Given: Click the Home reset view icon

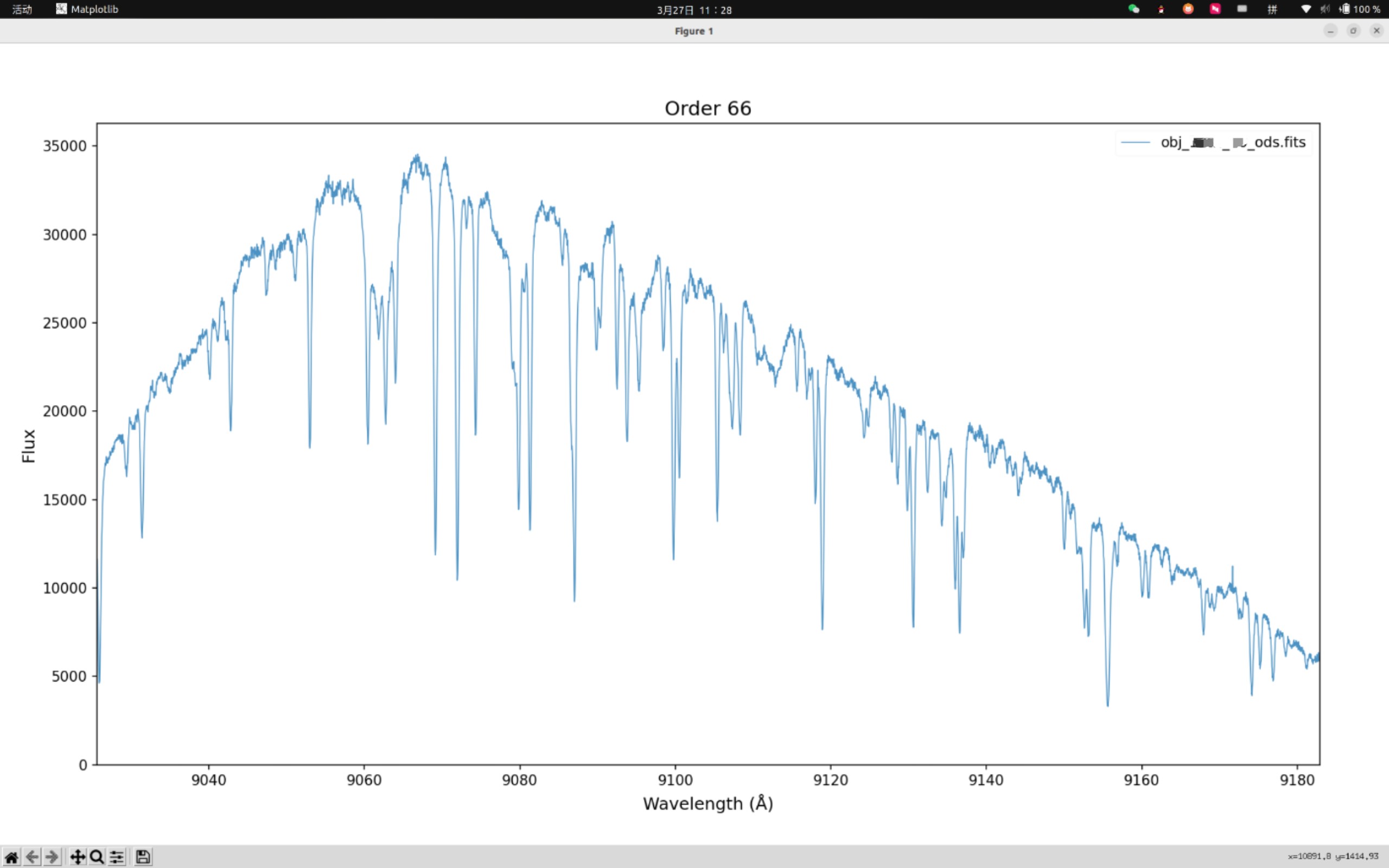Looking at the screenshot, I should coord(11,857).
